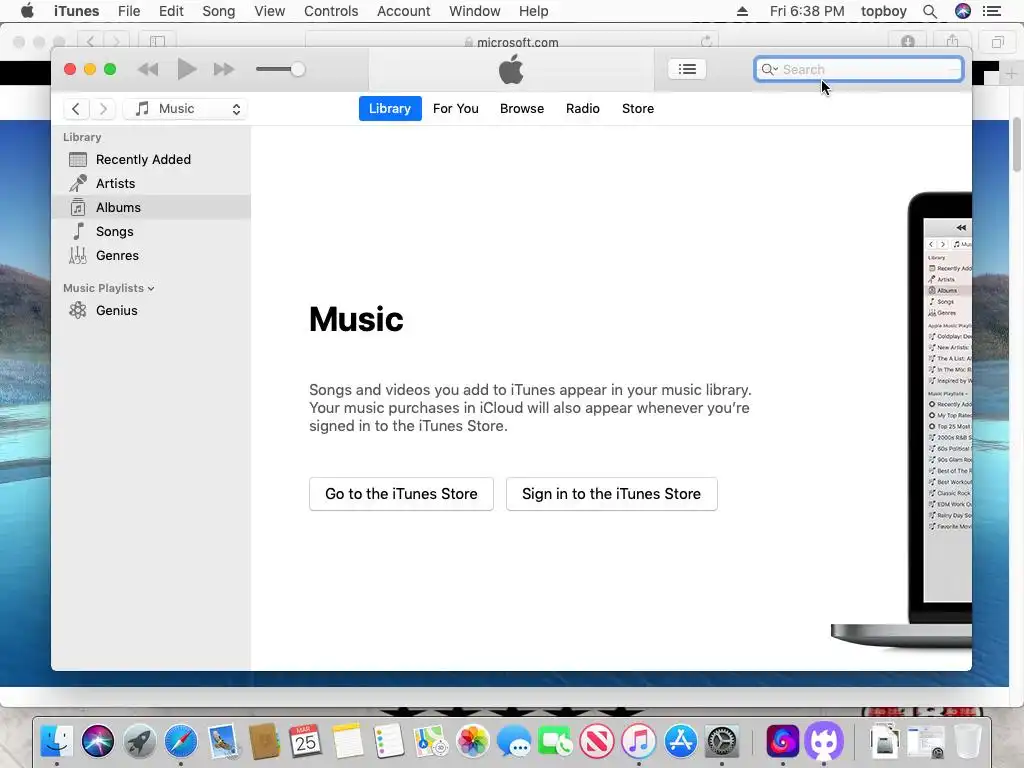The width and height of the screenshot is (1024, 768).
Task: Skip forward to the next track
Action: 224,69
